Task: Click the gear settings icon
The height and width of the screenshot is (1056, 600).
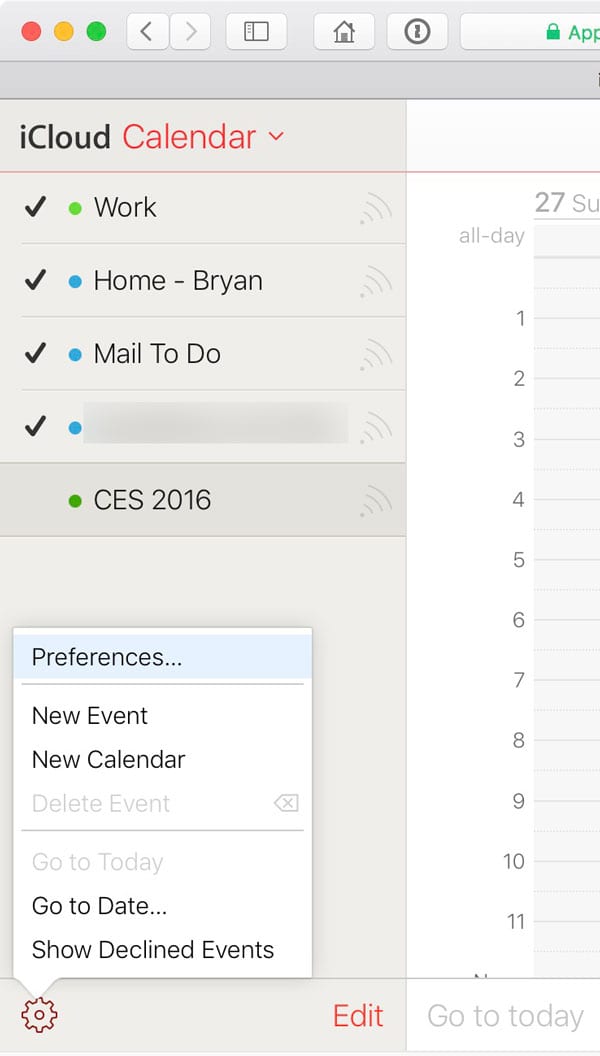Action: pos(39,1016)
